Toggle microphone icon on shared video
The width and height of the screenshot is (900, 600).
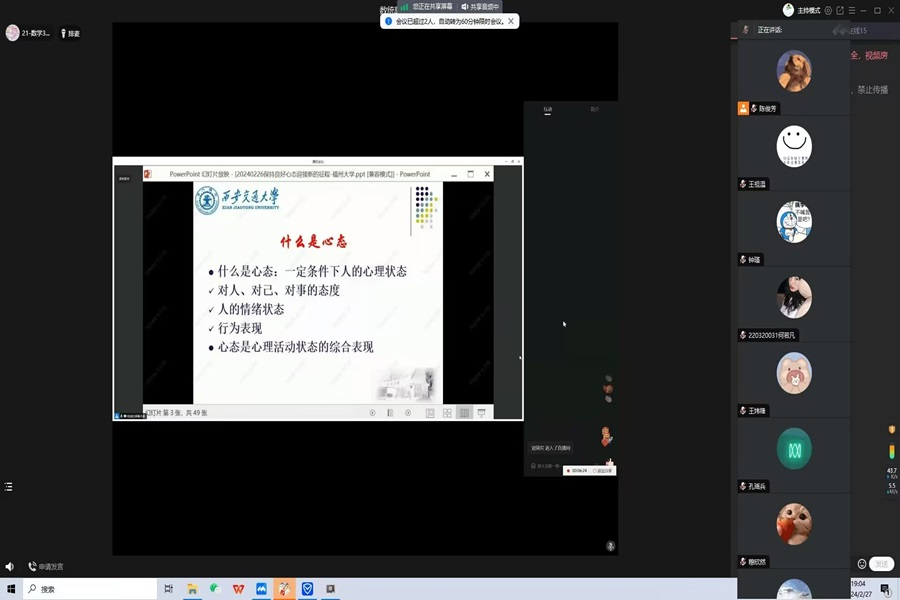pyautogui.click(x=610, y=546)
